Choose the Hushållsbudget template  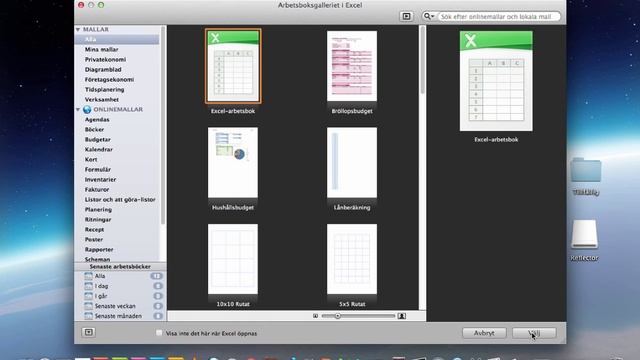[x=233, y=162]
